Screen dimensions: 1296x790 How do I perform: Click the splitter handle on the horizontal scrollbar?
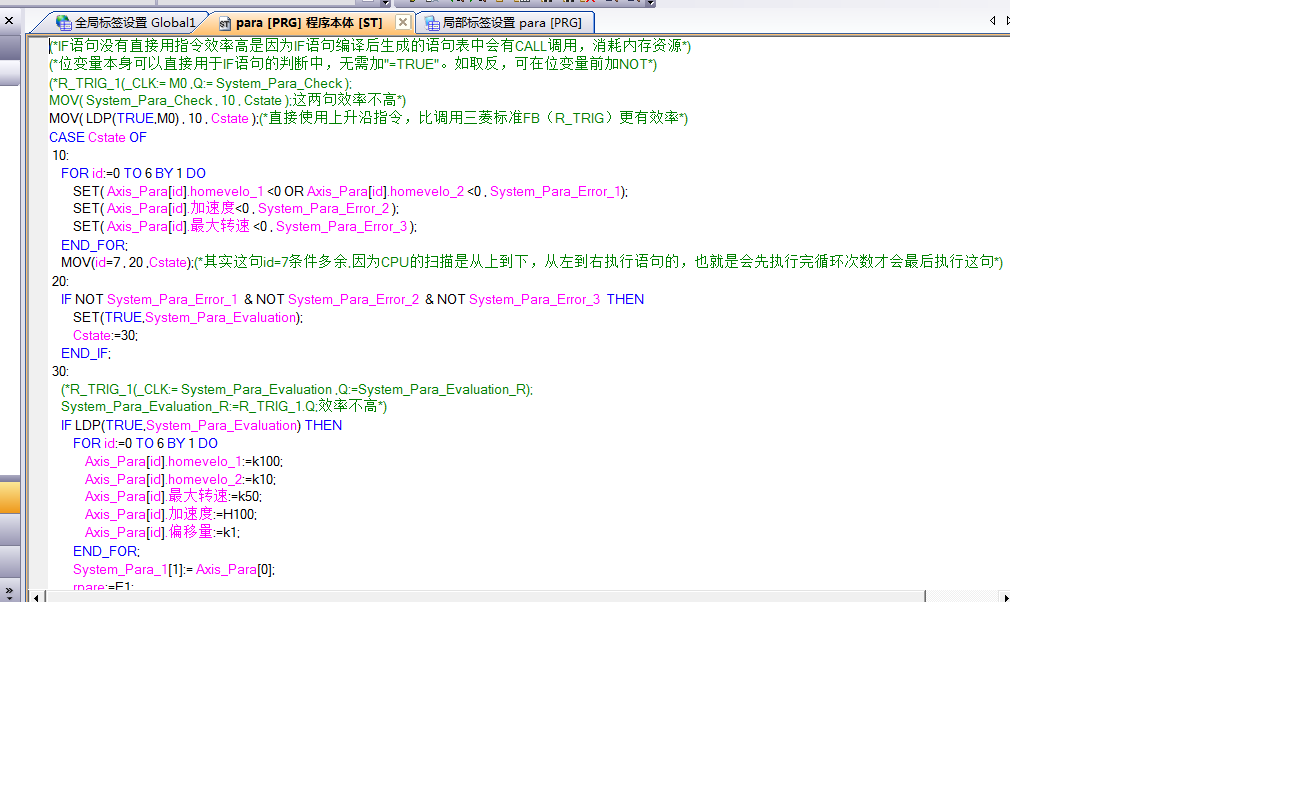click(x=925, y=597)
